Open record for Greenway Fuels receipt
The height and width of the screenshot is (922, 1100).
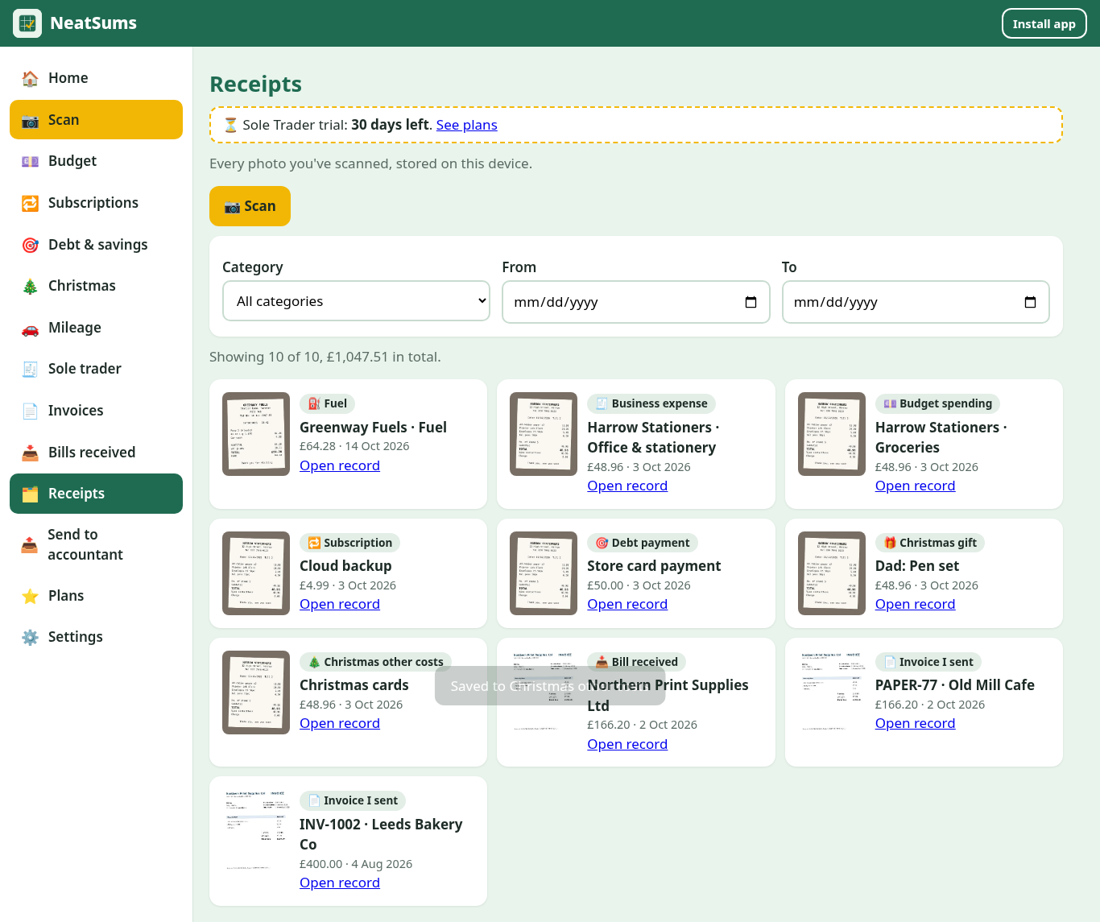click(340, 465)
